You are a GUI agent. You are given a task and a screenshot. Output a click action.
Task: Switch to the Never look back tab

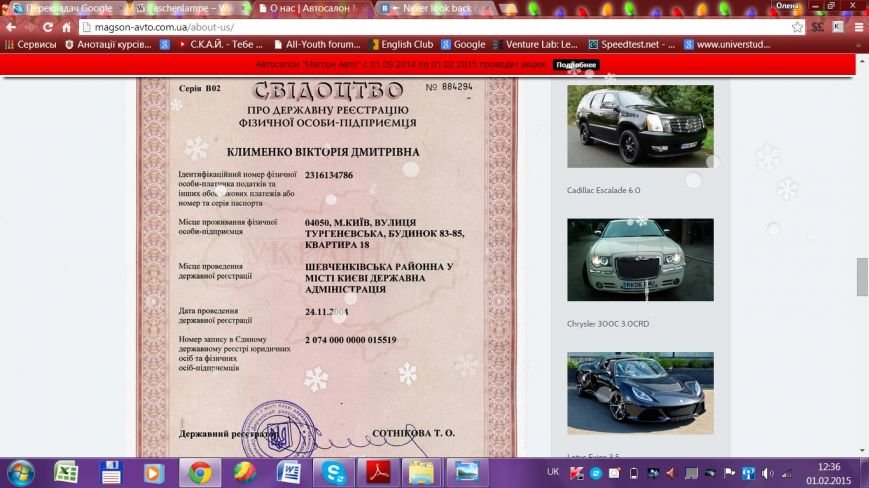pyautogui.click(x=435, y=8)
